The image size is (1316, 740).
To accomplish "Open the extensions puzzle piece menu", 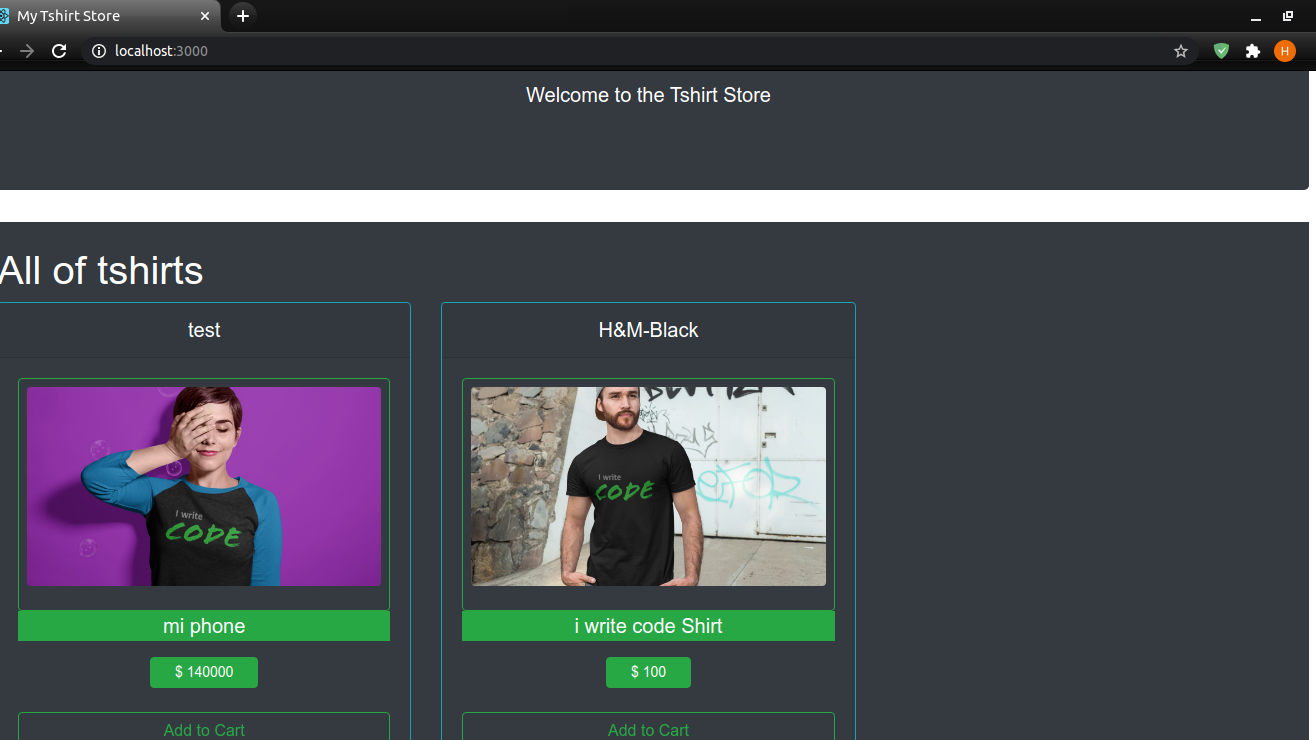I will [x=1253, y=51].
